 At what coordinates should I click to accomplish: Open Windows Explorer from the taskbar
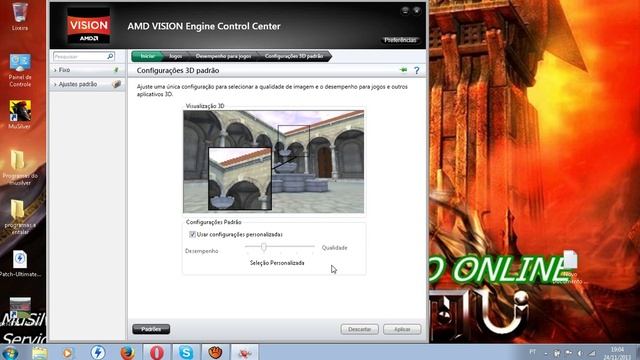click(x=40, y=353)
